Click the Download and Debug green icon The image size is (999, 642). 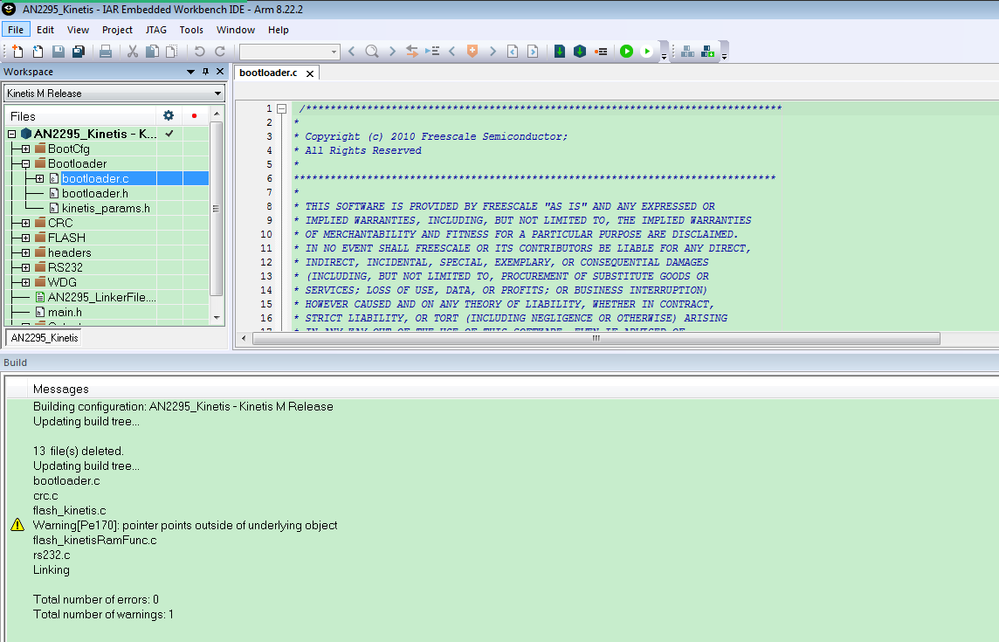(626, 52)
